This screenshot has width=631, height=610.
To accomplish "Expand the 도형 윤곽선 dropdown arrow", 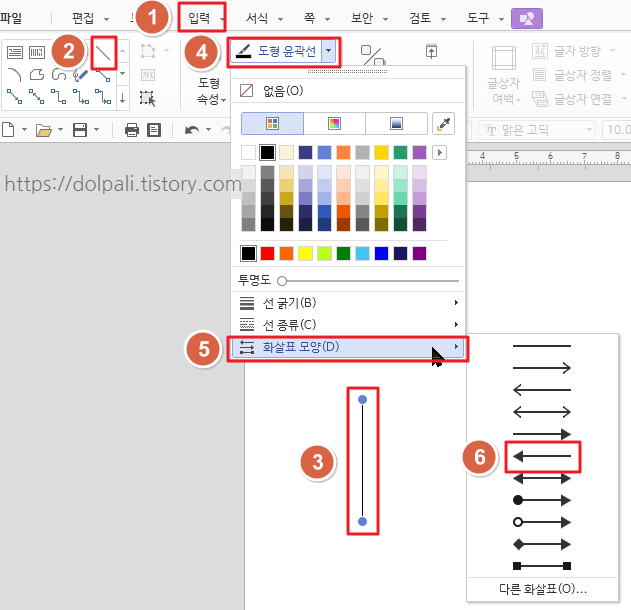I will (x=328, y=51).
